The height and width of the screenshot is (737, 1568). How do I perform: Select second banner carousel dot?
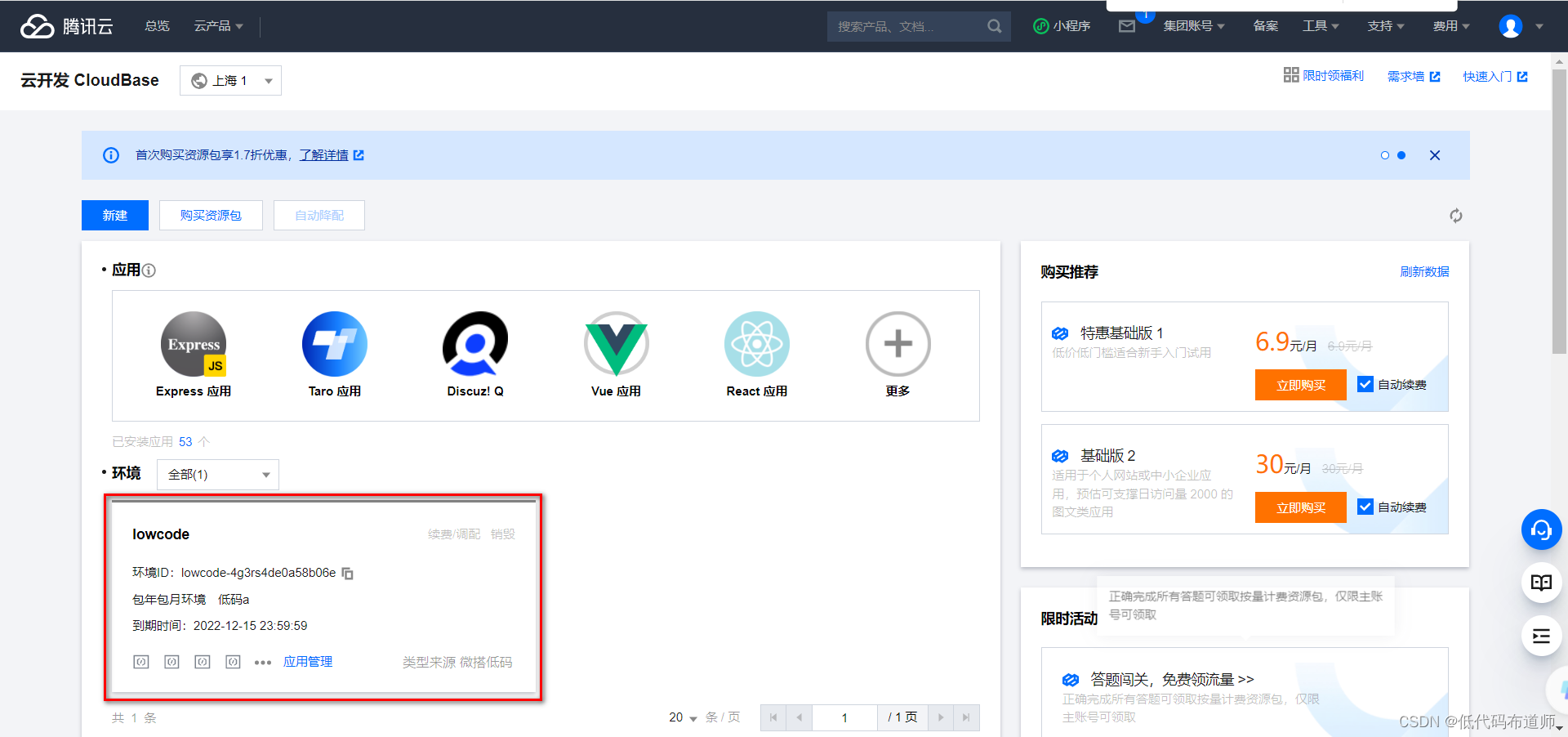(1401, 155)
